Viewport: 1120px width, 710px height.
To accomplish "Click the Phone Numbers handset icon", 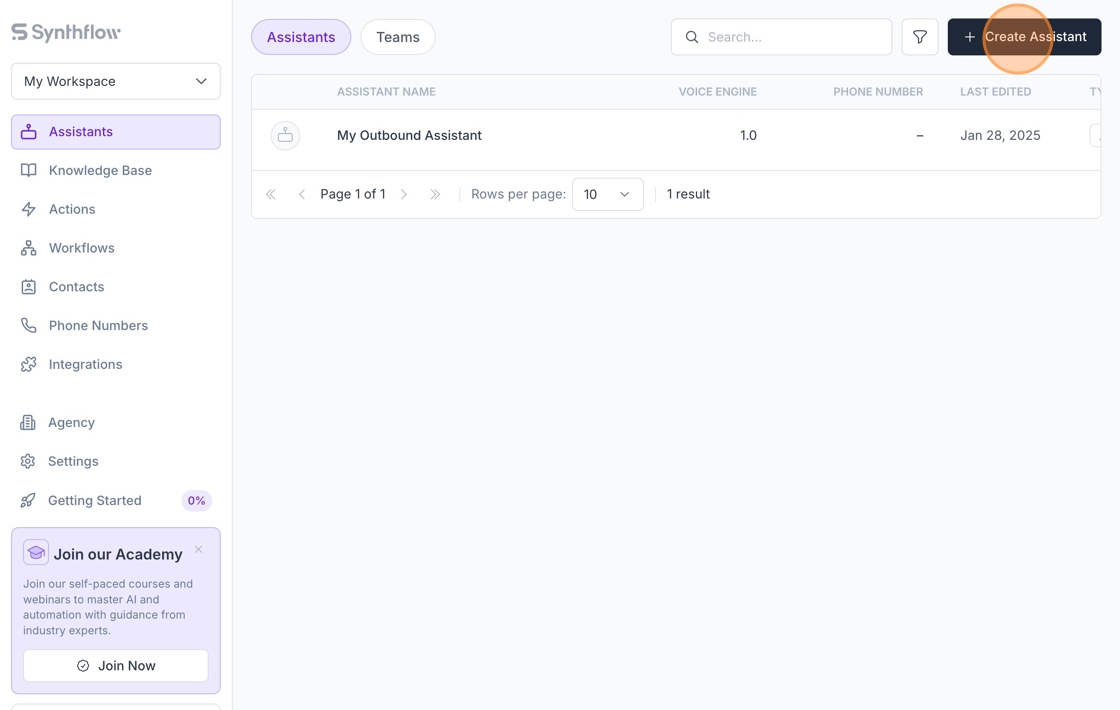I will [29, 326].
